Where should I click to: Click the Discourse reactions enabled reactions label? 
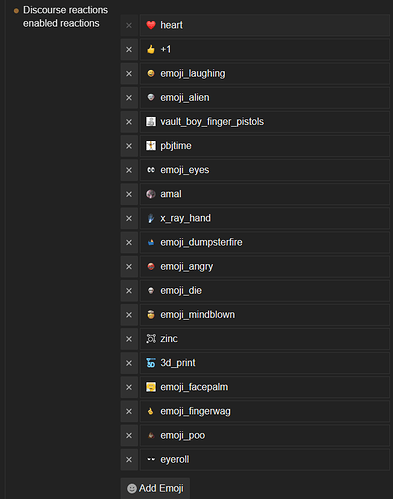pos(65,17)
